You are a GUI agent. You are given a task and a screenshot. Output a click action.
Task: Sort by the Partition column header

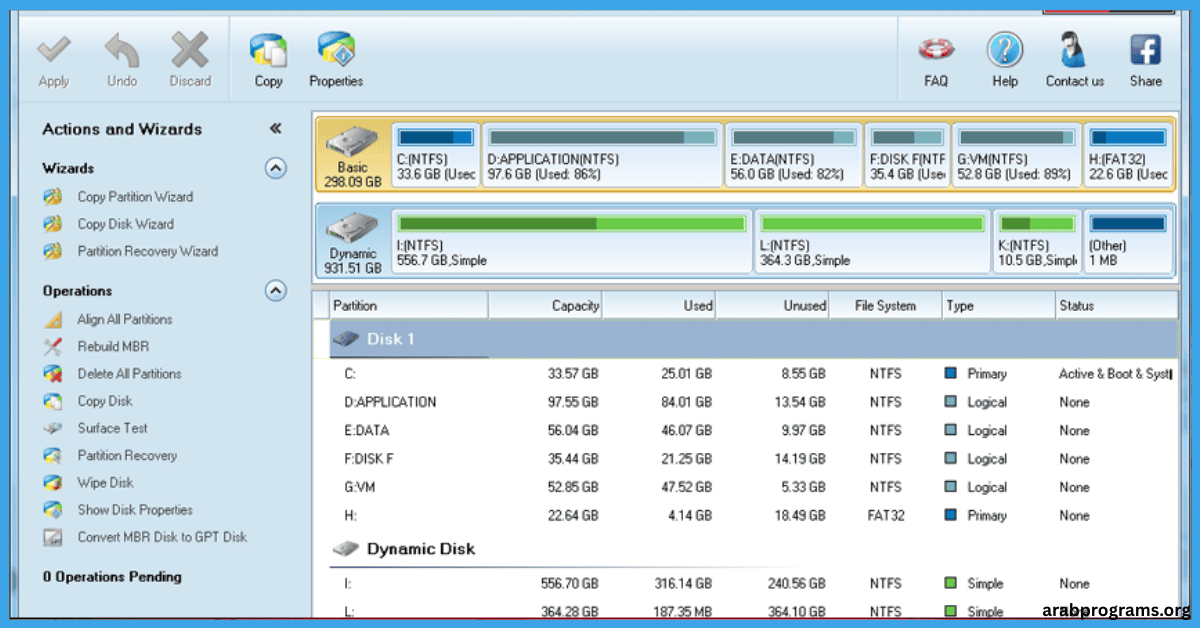click(x=408, y=306)
